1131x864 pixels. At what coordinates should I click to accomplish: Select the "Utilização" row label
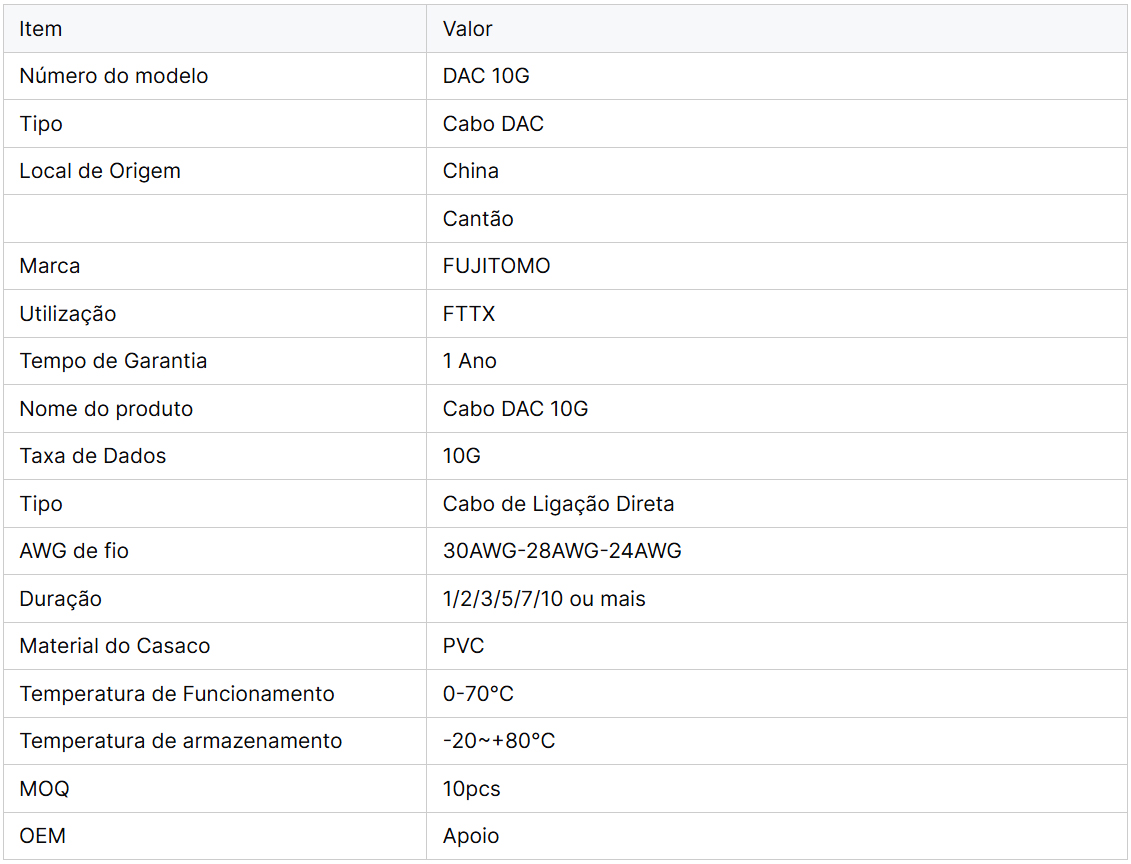pyautogui.click(x=68, y=314)
